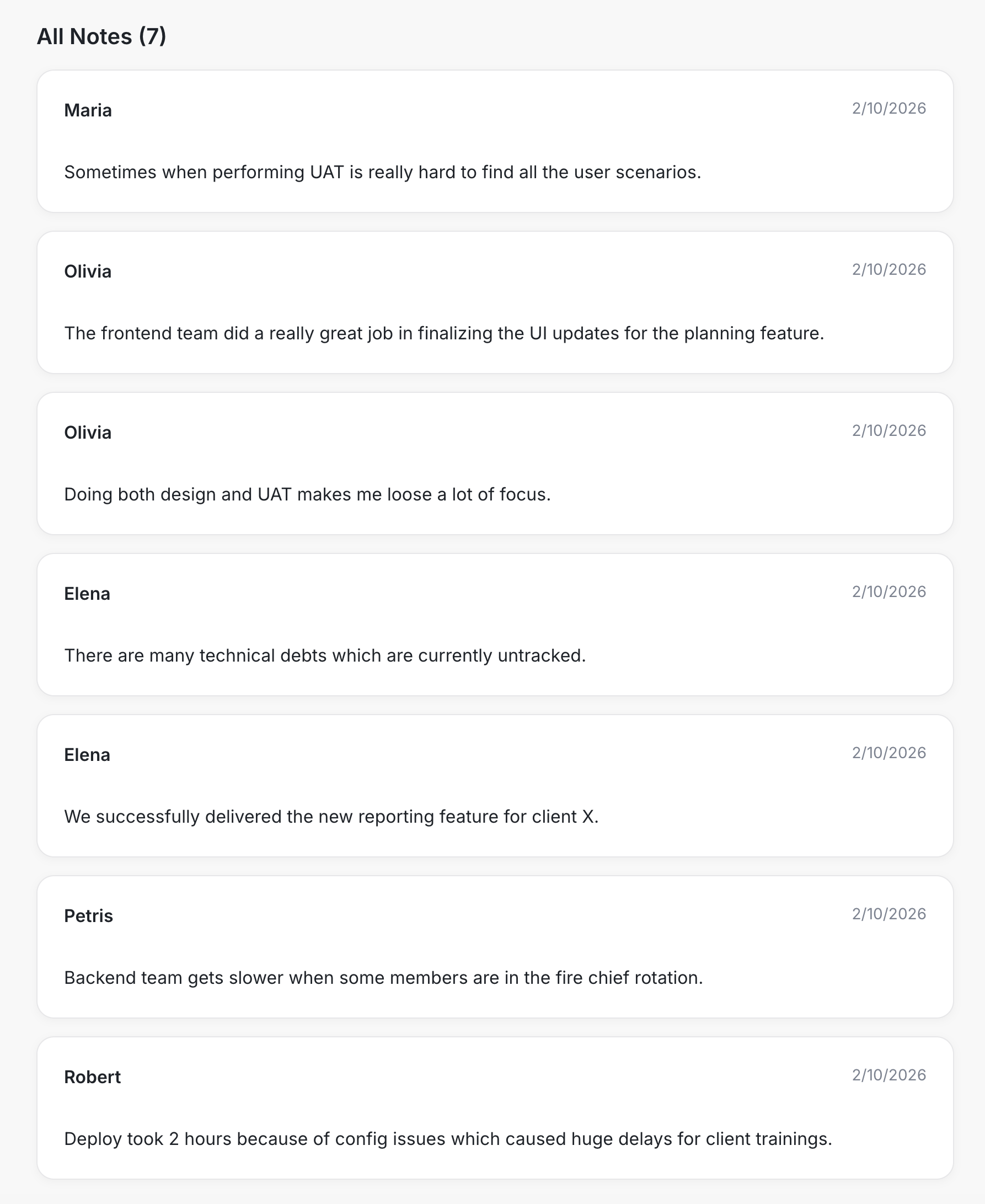Screen dimensions: 985x1204
Task: Select the author name Robert
Action: tap(93, 1078)
